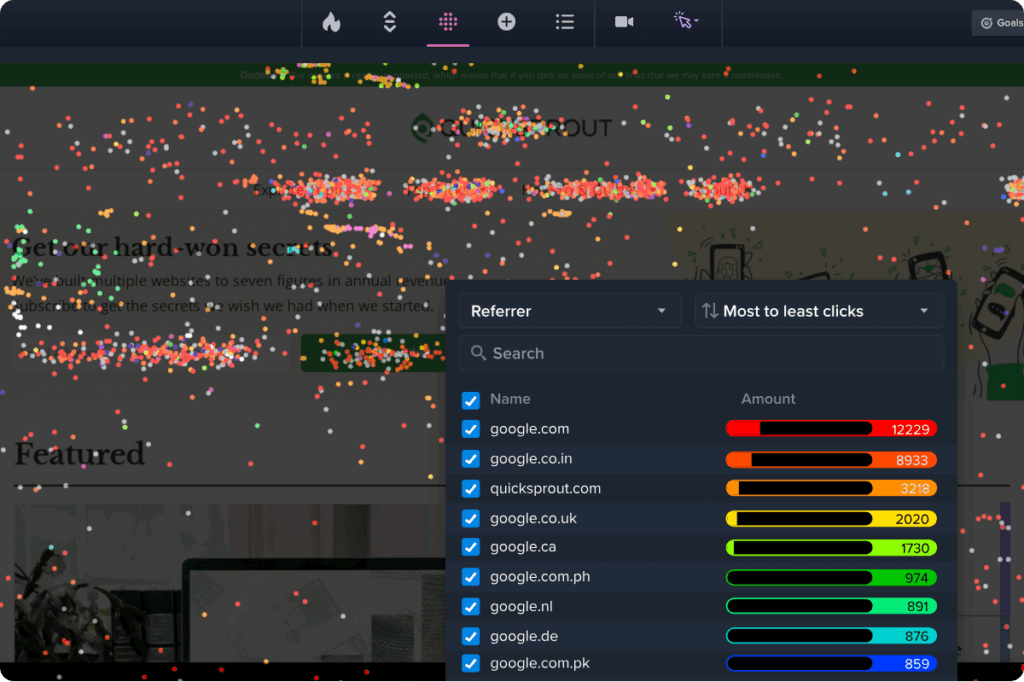Open the List report icon
Viewport: 1024px width, 682px height.
click(565, 22)
